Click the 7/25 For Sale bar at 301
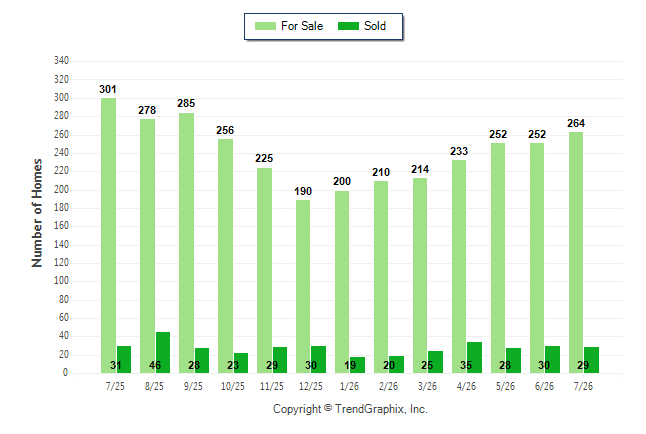Image resolution: width=646 pixels, height=434 pixels. coord(108,235)
